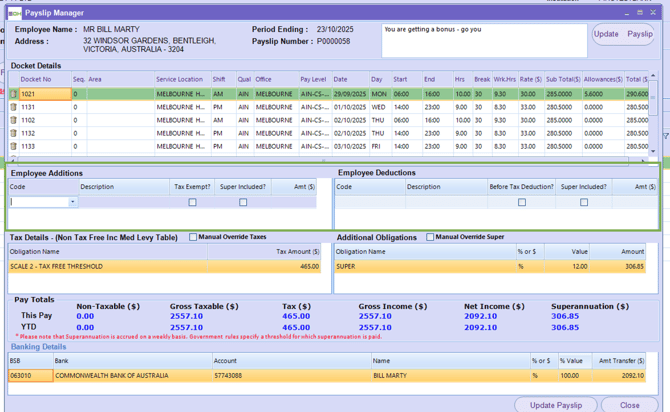Maximize the Payslip Manager window

click(x=640, y=13)
